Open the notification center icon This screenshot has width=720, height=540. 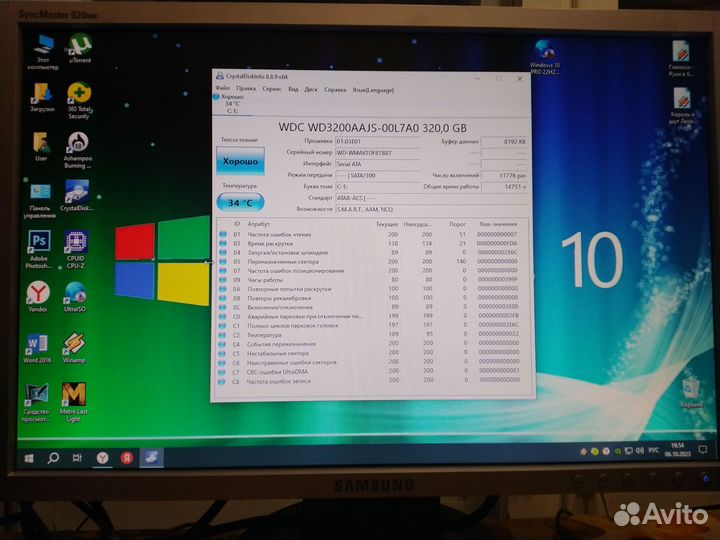(703, 450)
